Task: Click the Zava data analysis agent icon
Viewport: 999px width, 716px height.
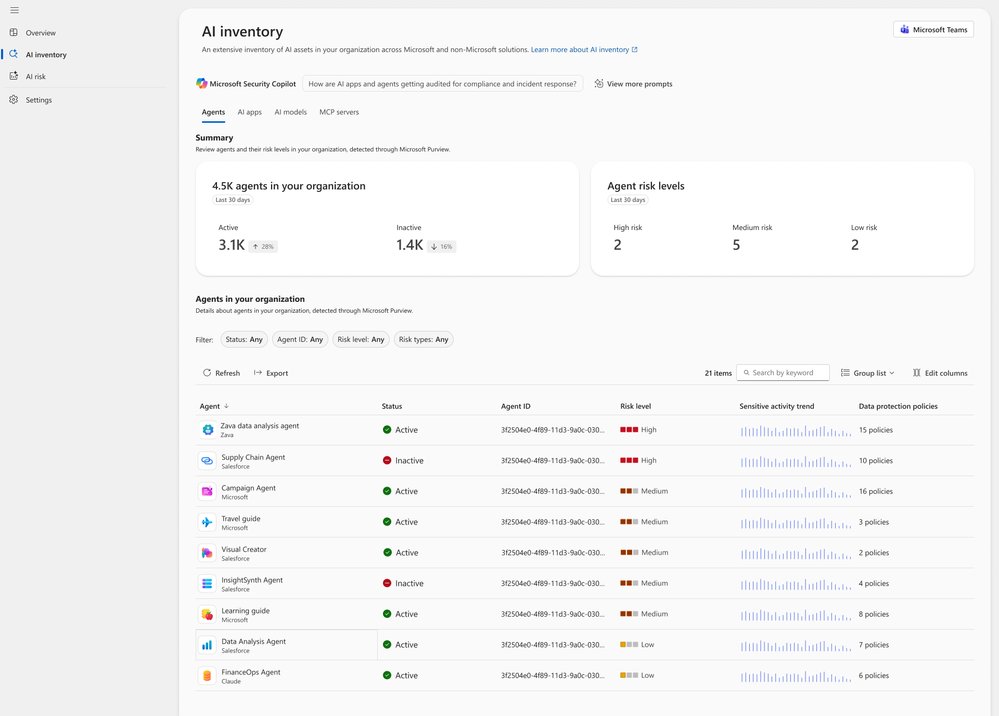Action: click(208, 430)
